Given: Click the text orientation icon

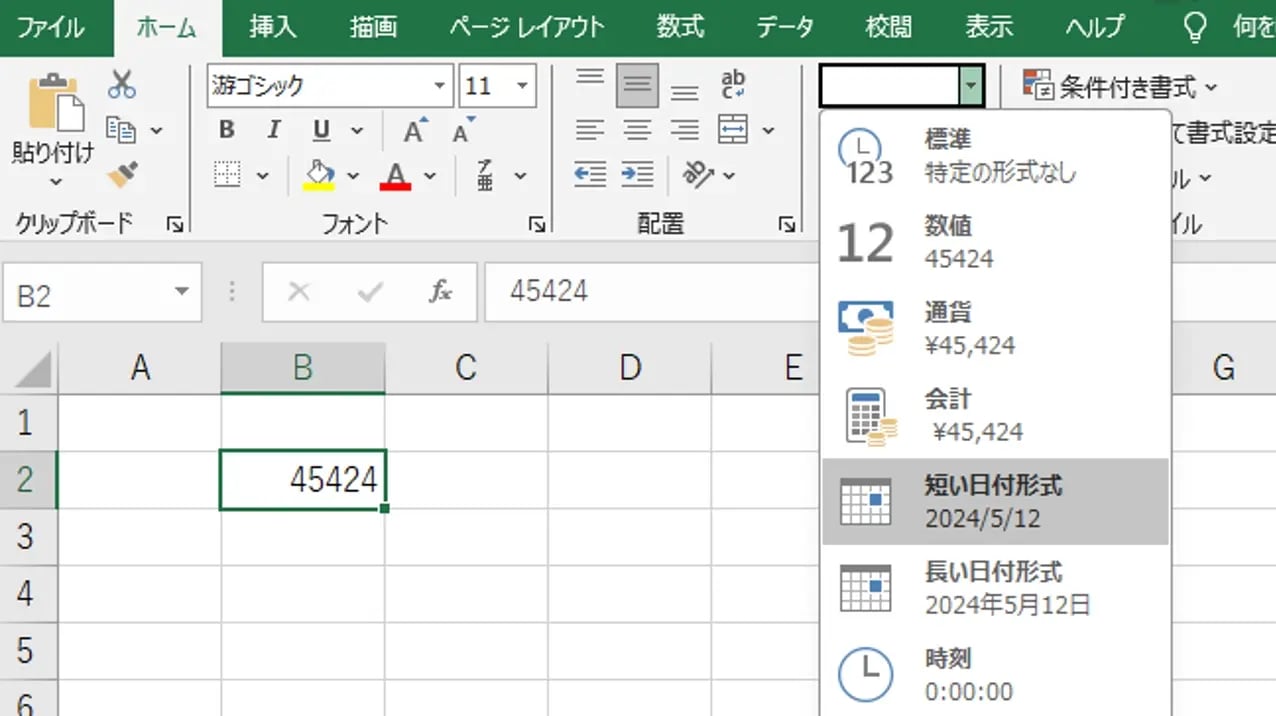Looking at the screenshot, I should point(698,176).
